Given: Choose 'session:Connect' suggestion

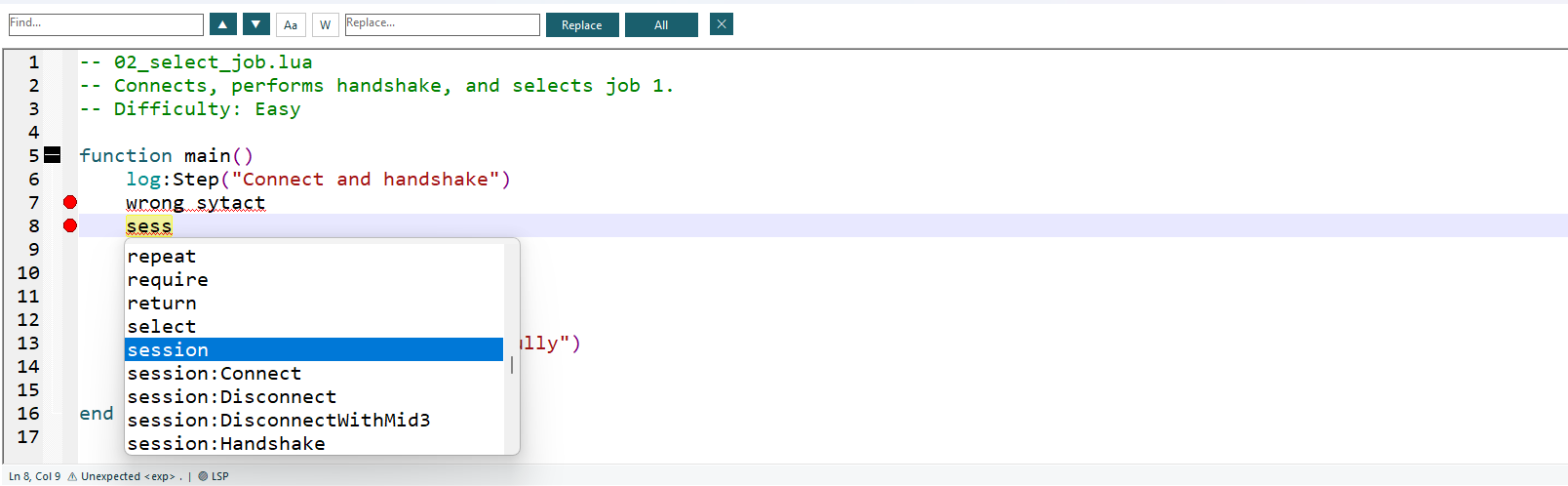Looking at the screenshot, I should (314, 374).
